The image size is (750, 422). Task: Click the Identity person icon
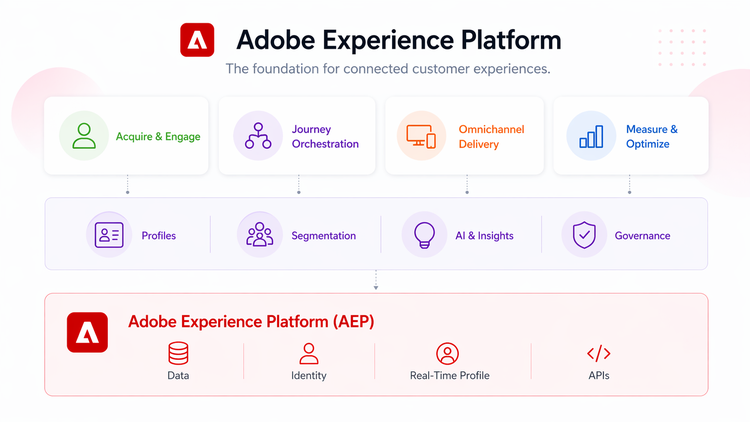click(x=309, y=353)
